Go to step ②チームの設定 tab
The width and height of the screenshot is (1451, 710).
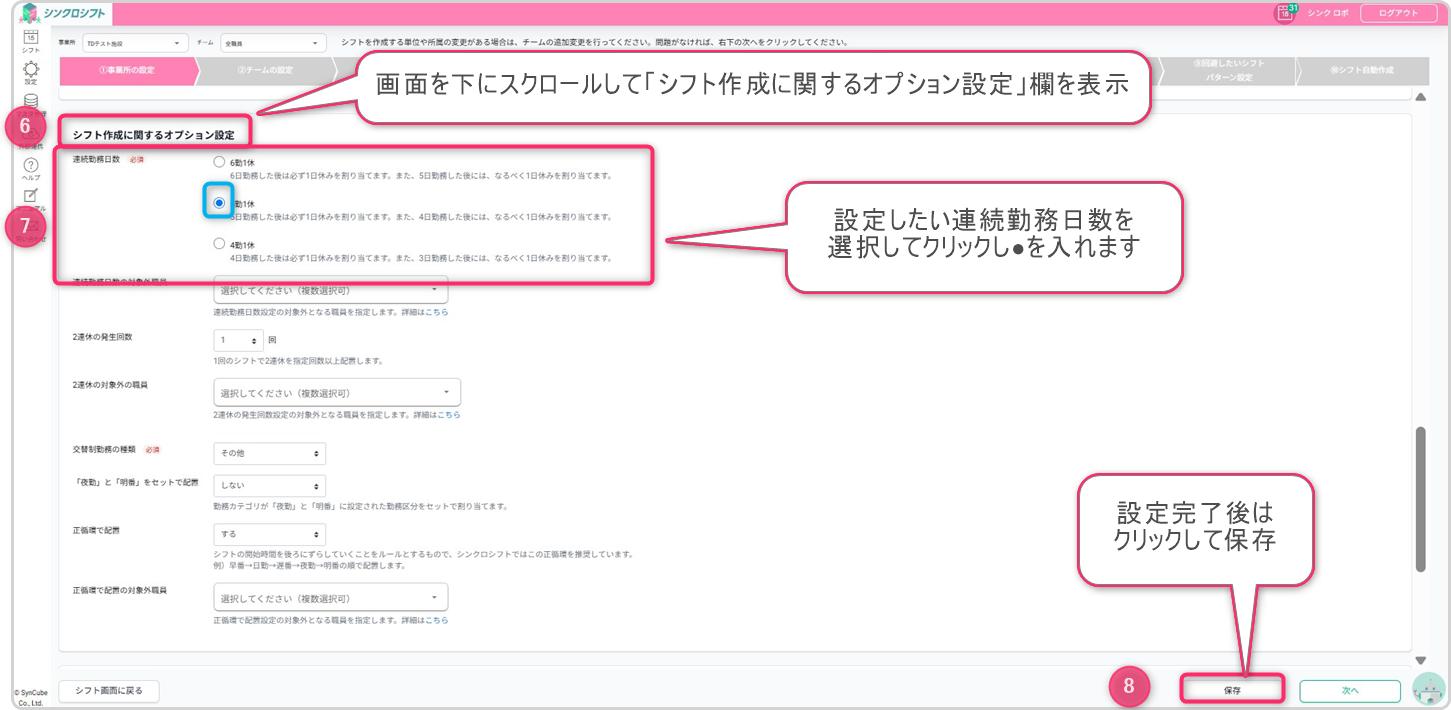[x=265, y=70]
